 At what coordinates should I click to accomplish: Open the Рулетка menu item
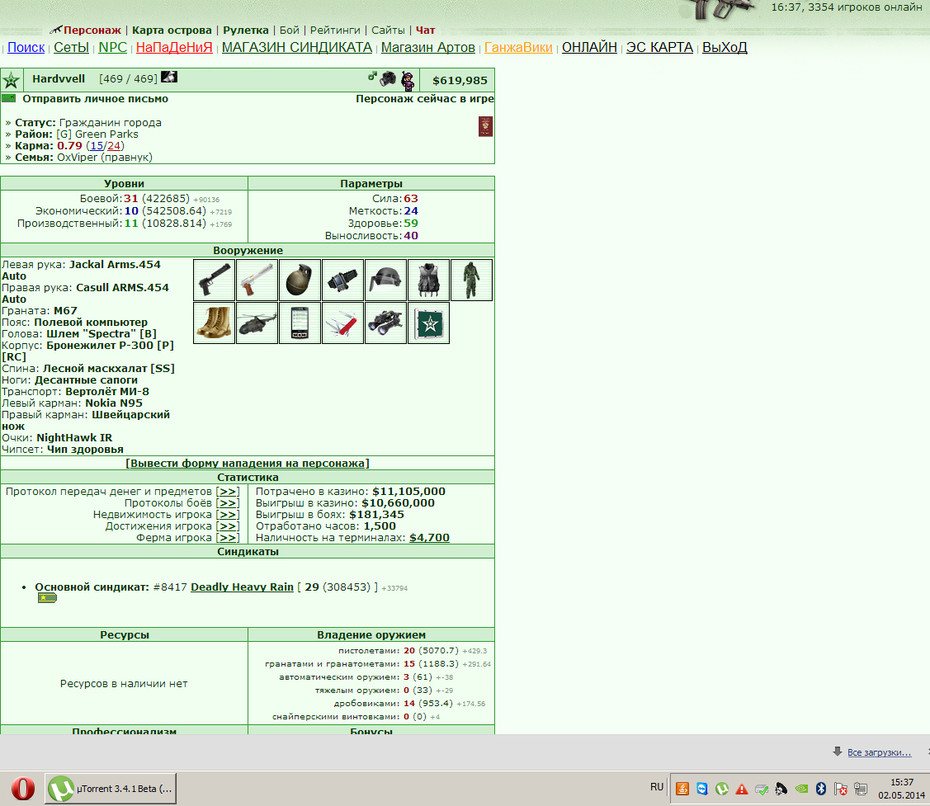(246, 30)
